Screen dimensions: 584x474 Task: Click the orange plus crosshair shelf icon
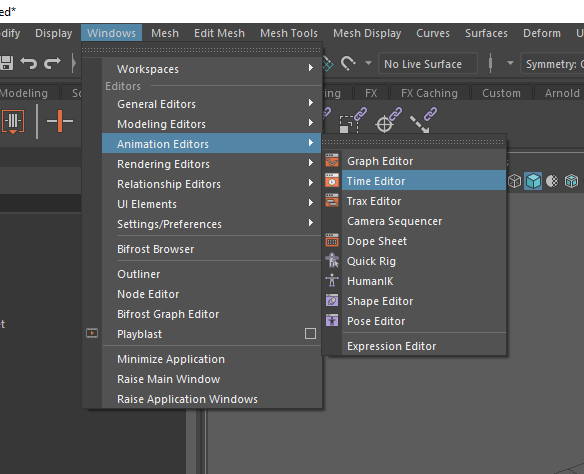60,121
